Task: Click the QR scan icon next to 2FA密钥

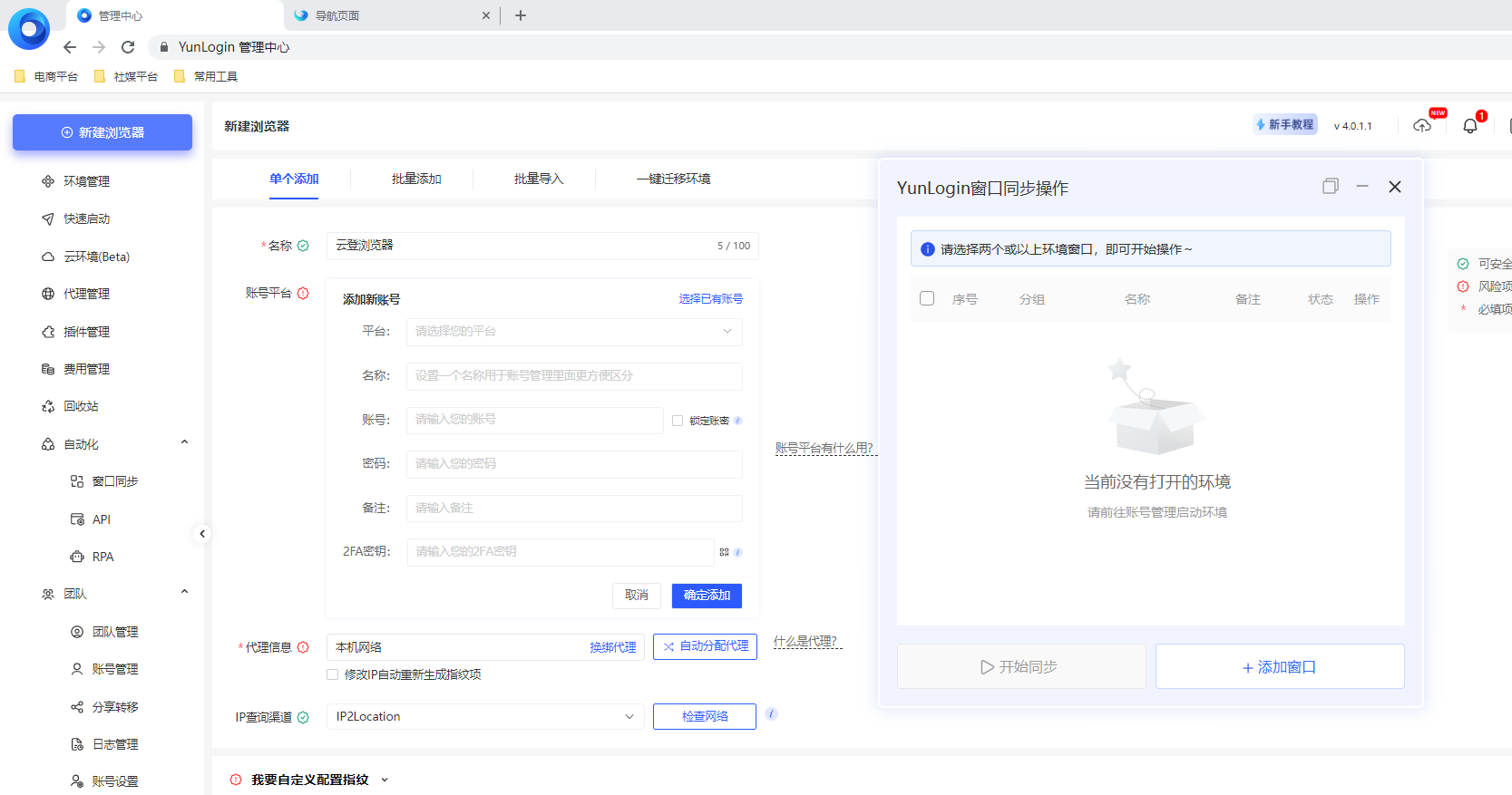Action: click(724, 552)
